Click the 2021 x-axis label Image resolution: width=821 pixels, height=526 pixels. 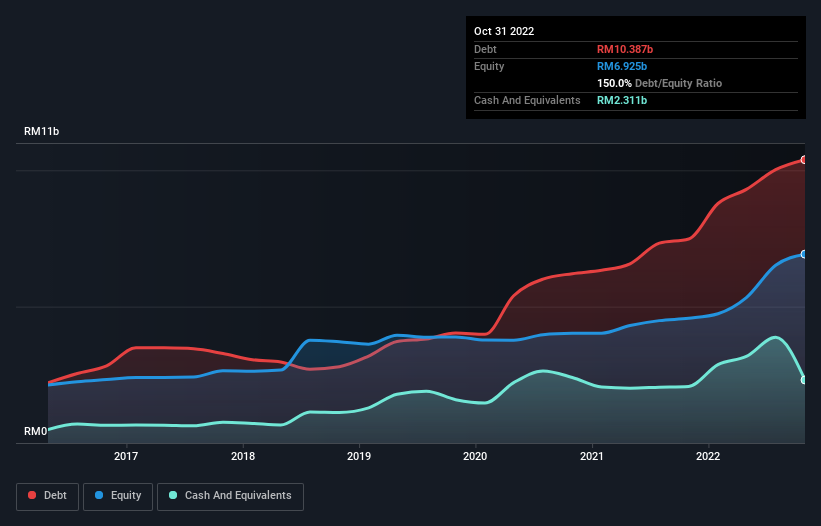click(592, 456)
